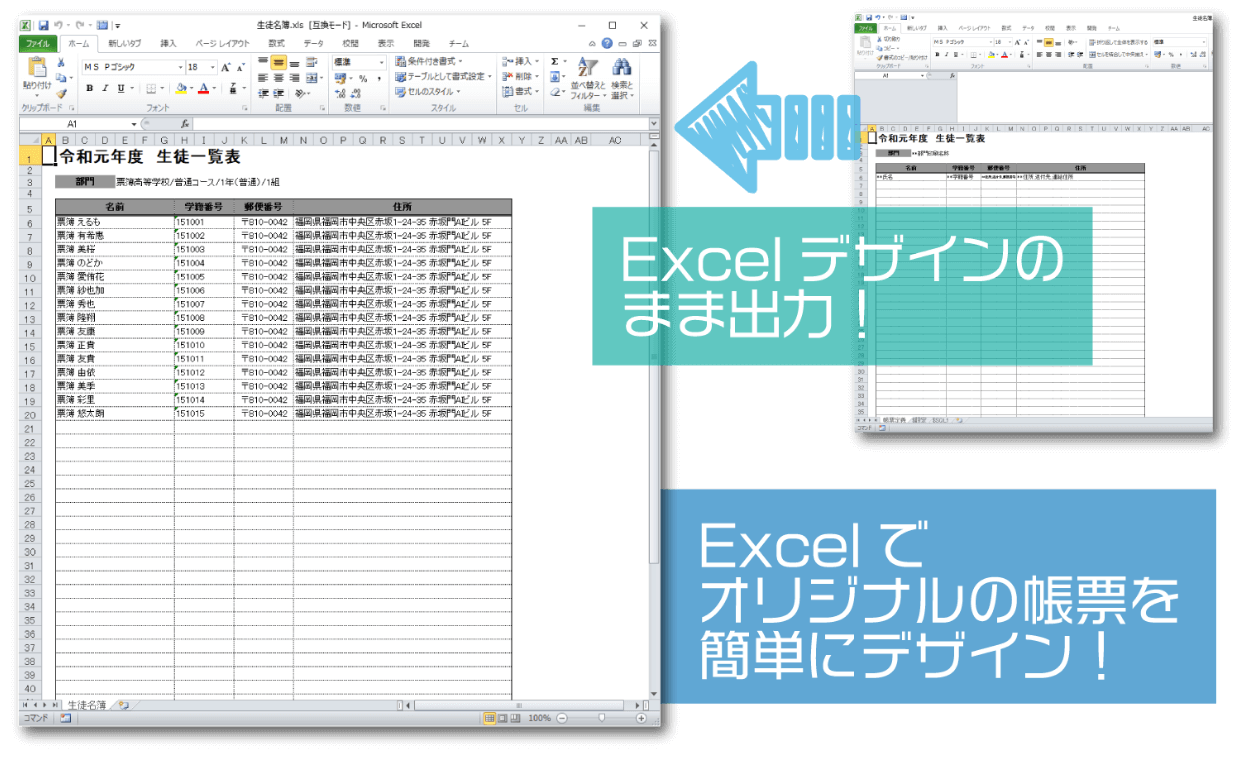Click the Help question mark icon

click(x=607, y=44)
